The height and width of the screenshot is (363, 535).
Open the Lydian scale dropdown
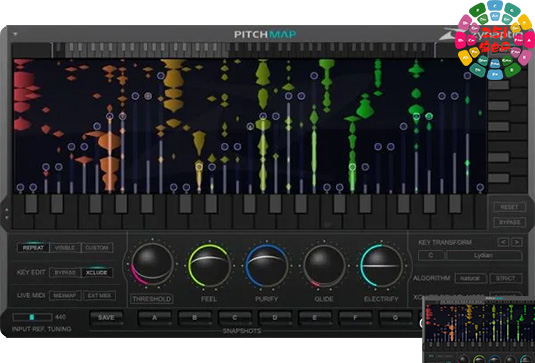484,255
